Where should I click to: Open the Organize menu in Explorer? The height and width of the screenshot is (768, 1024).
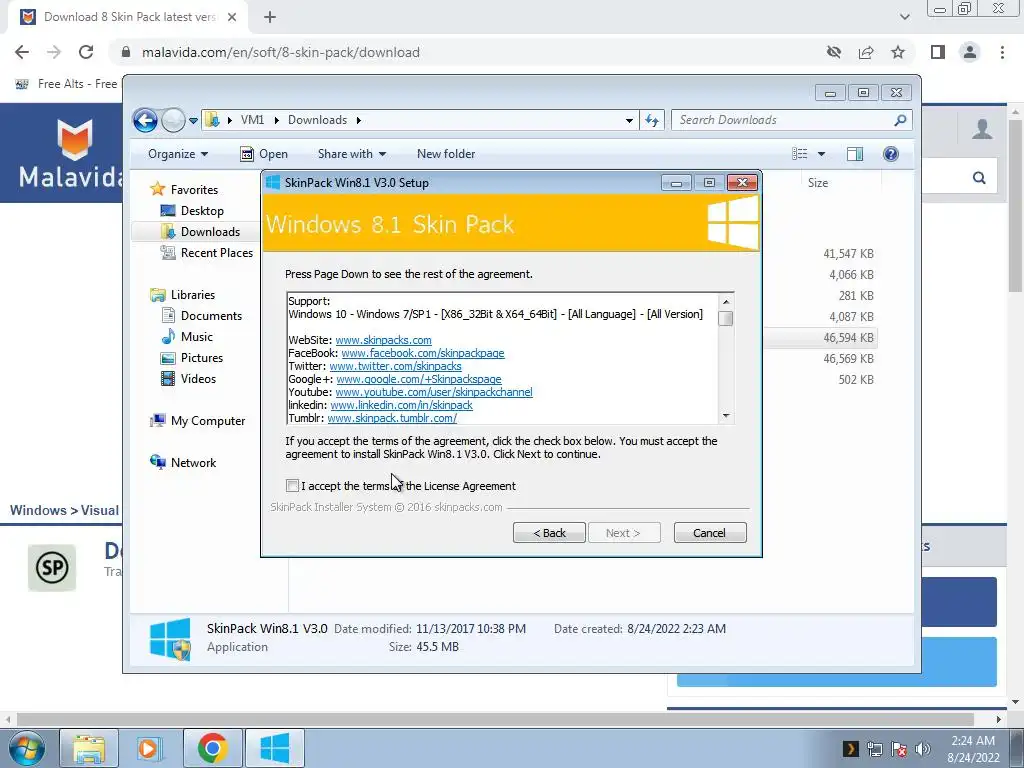tap(178, 154)
